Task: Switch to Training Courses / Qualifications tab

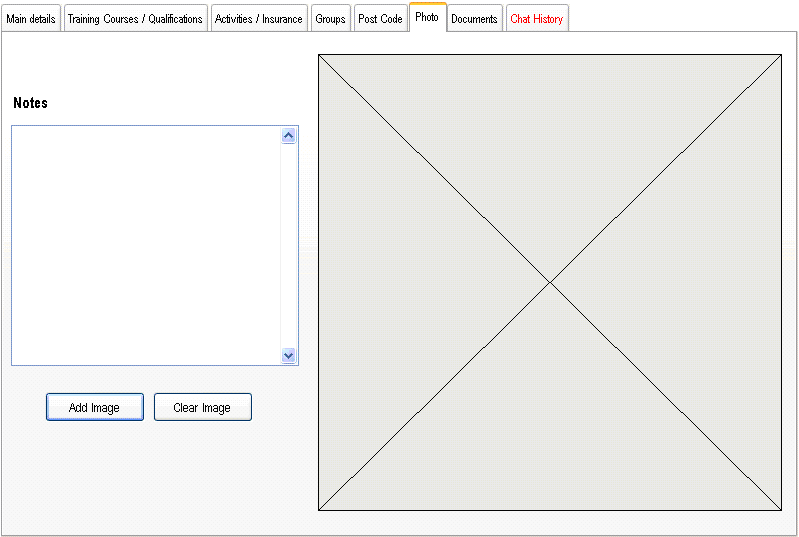Action: pos(135,19)
